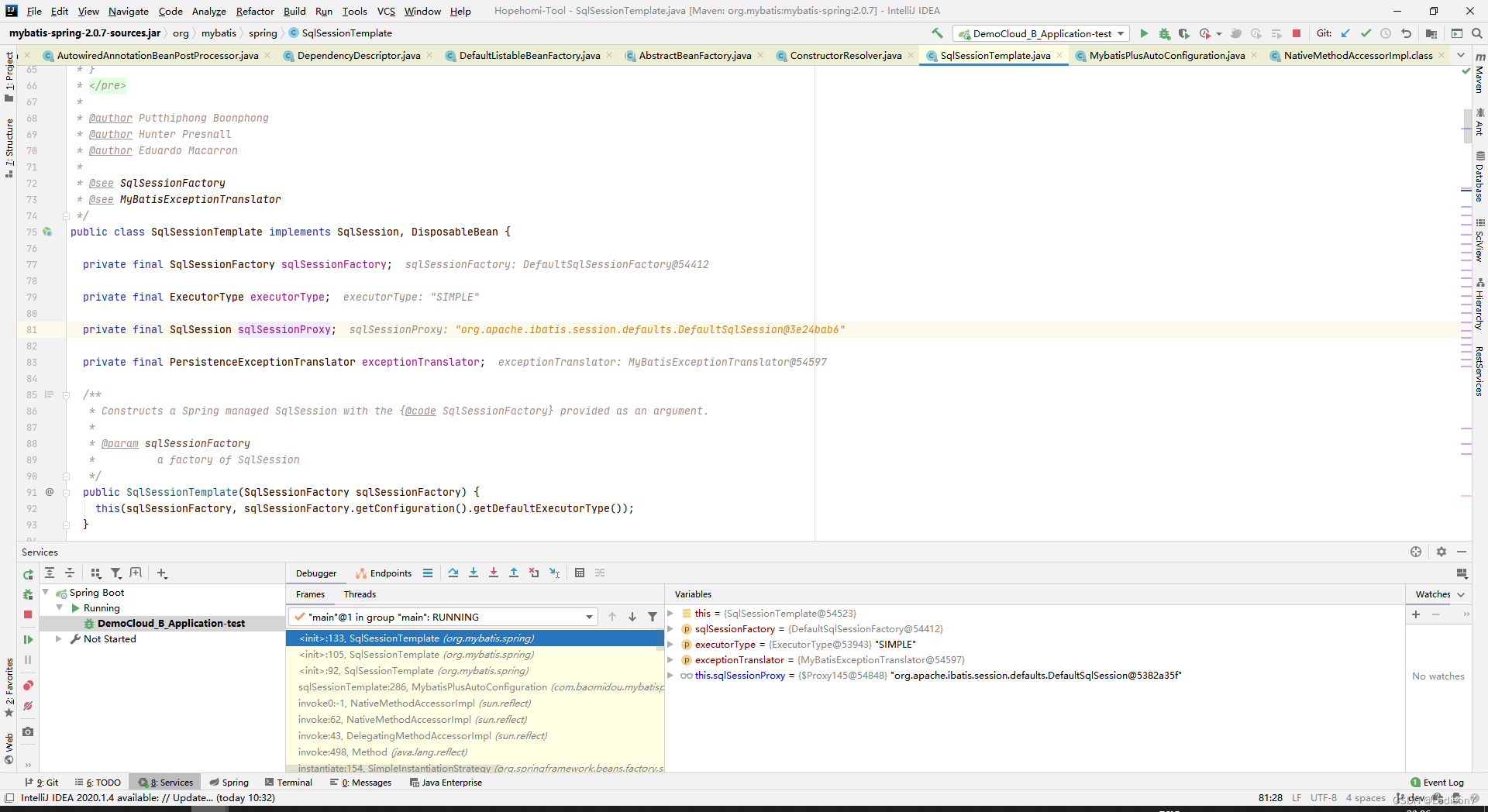
Task: Click Collapse All in the Services toolbar
Action: pyautogui.click(x=70, y=573)
